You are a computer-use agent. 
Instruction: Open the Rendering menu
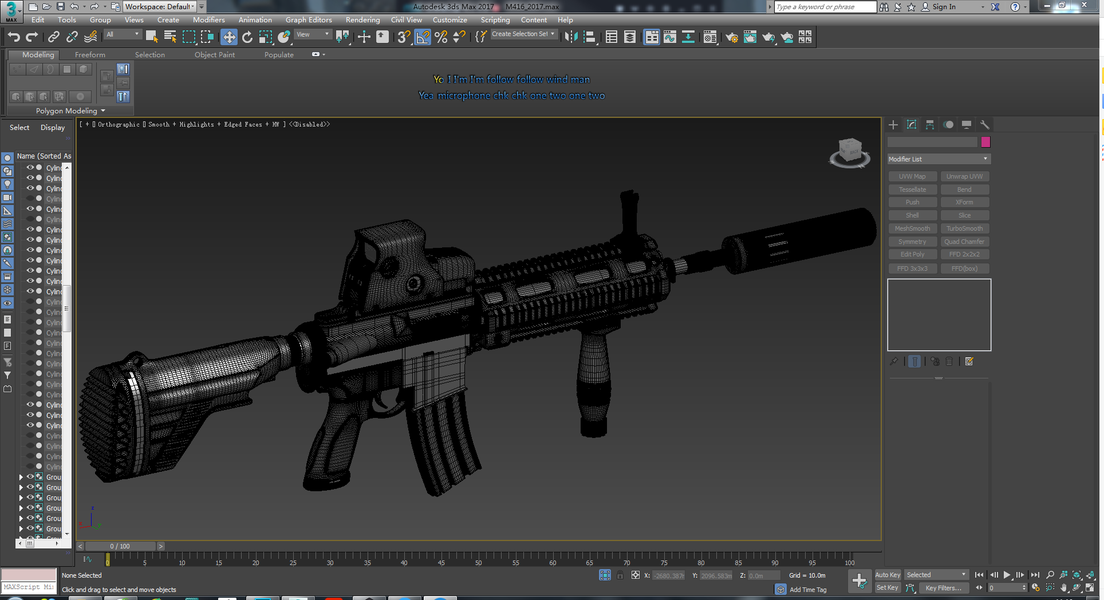(x=363, y=20)
